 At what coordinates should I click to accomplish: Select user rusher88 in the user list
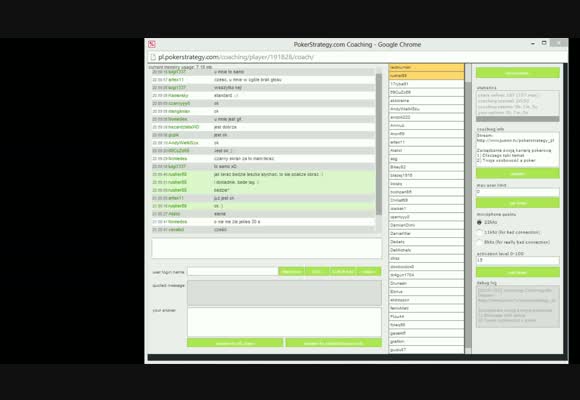tap(426, 75)
